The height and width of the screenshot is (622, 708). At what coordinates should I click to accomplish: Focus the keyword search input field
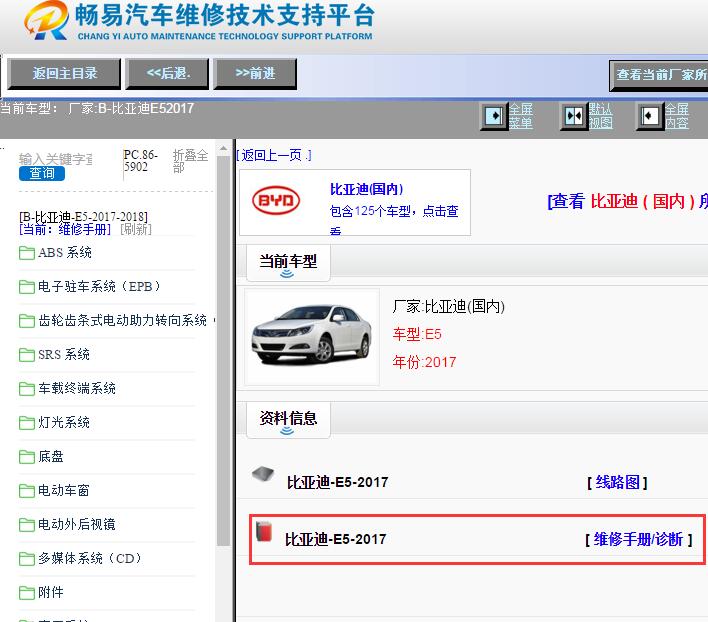tap(56, 159)
